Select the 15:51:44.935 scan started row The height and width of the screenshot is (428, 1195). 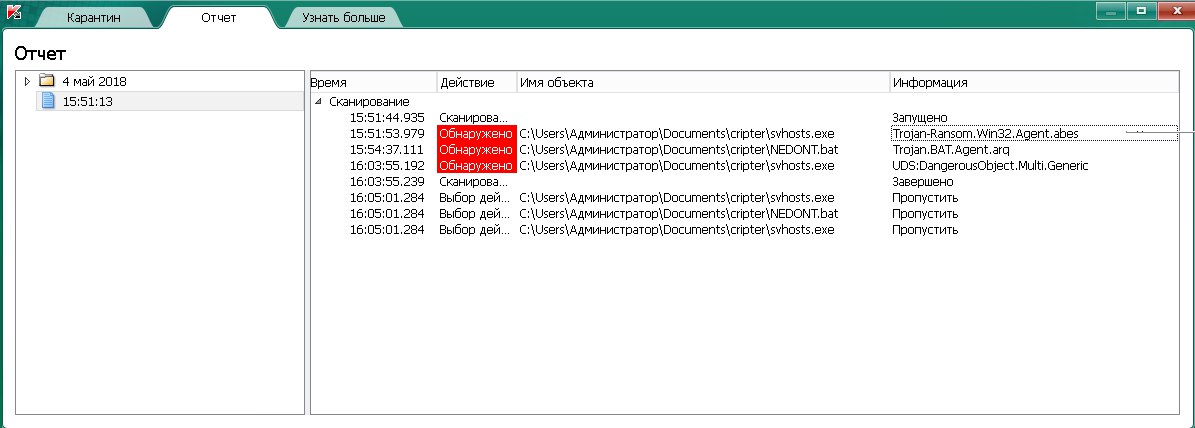pyautogui.click(x=744, y=117)
